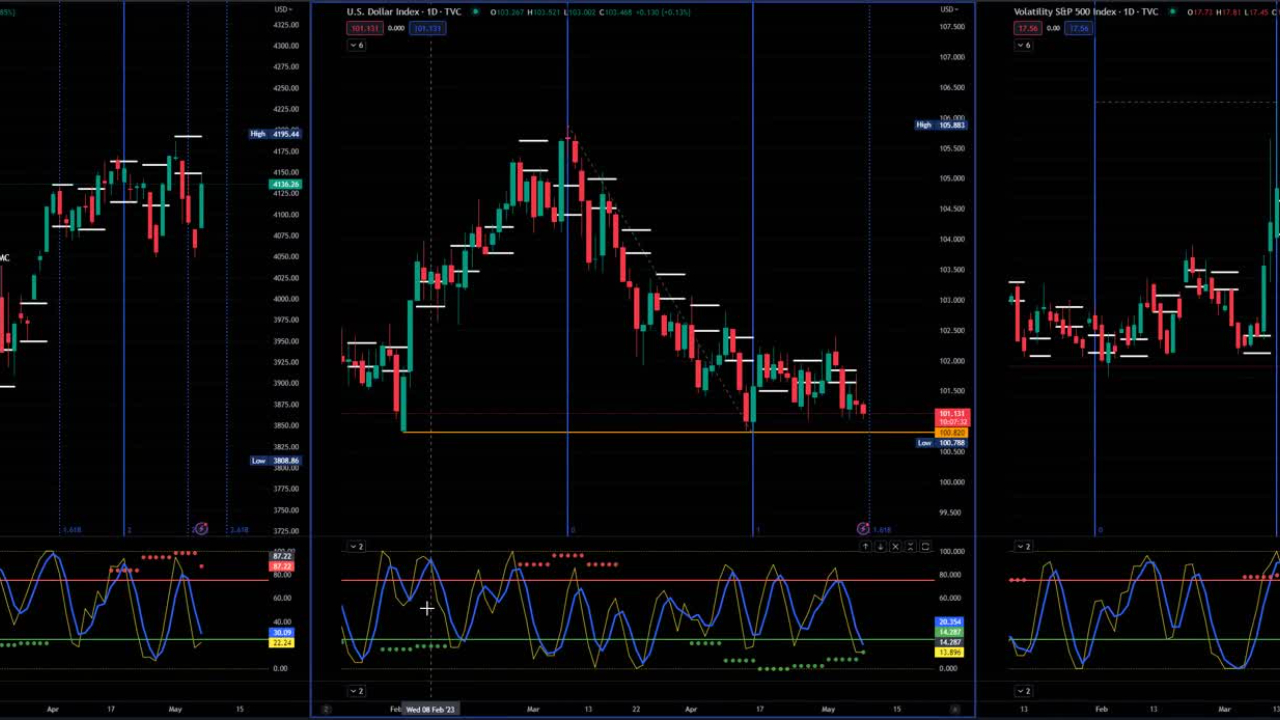This screenshot has height=720, width=1280.
Task: Click the High 4195.44 label on S&P chart
Action: pos(275,134)
